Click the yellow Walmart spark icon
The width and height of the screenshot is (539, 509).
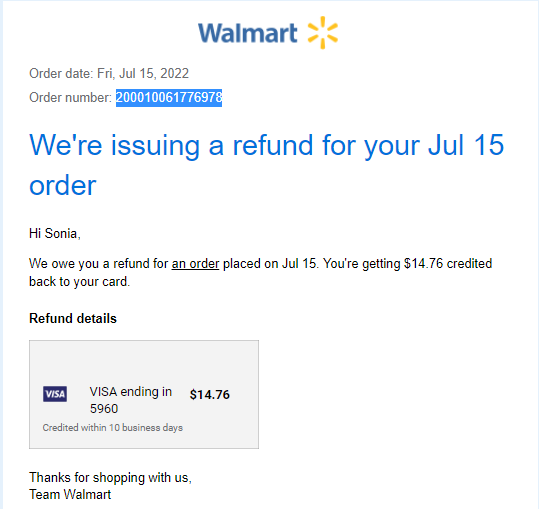[x=322, y=33]
